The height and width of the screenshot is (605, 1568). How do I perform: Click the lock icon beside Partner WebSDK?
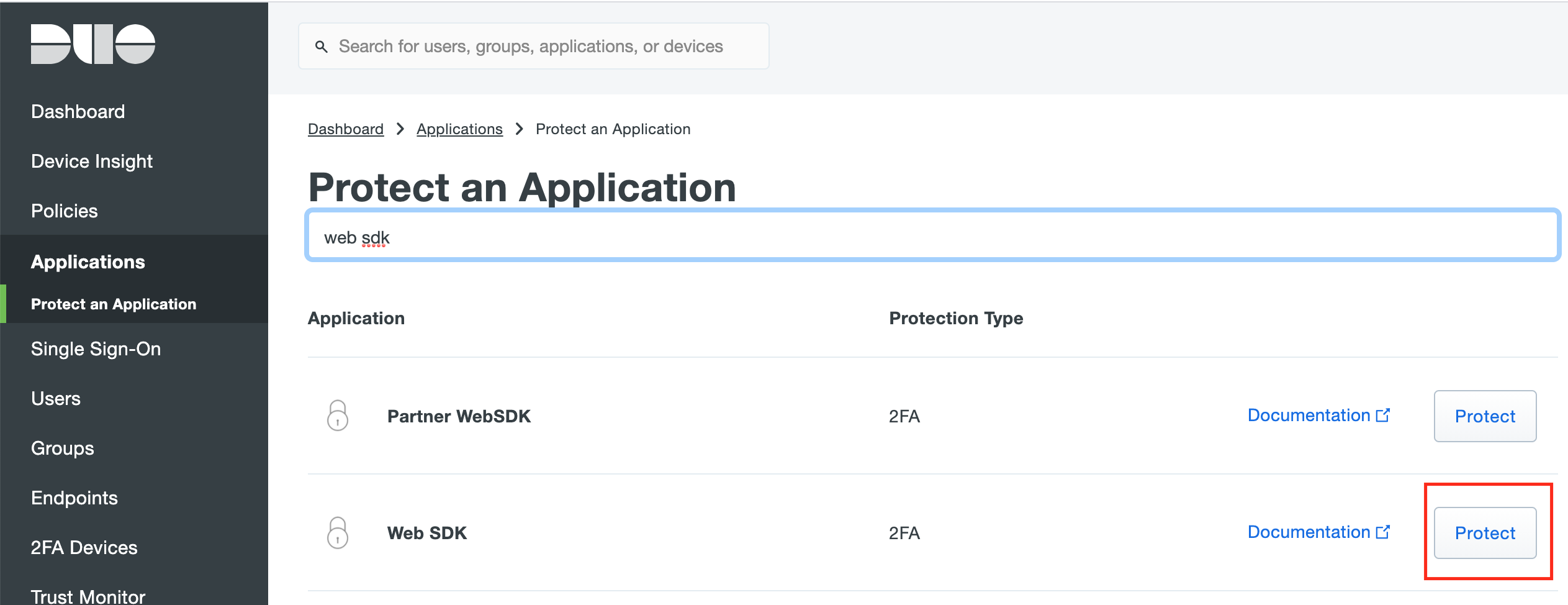[x=338, y=416]
